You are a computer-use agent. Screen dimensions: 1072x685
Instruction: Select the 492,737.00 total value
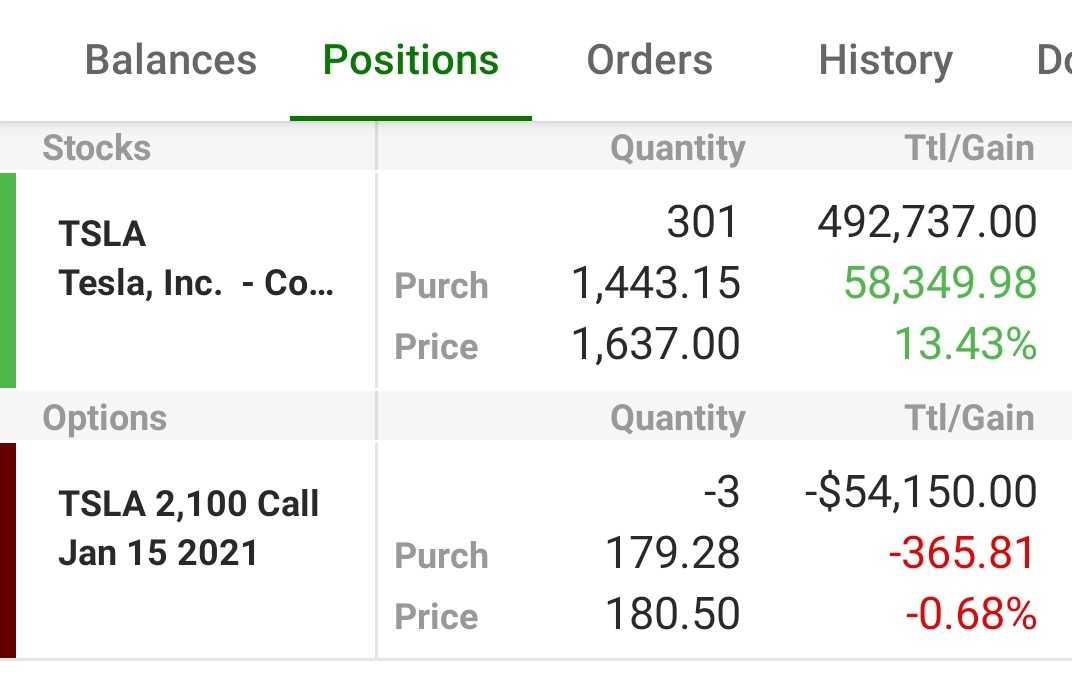[926, 222]
